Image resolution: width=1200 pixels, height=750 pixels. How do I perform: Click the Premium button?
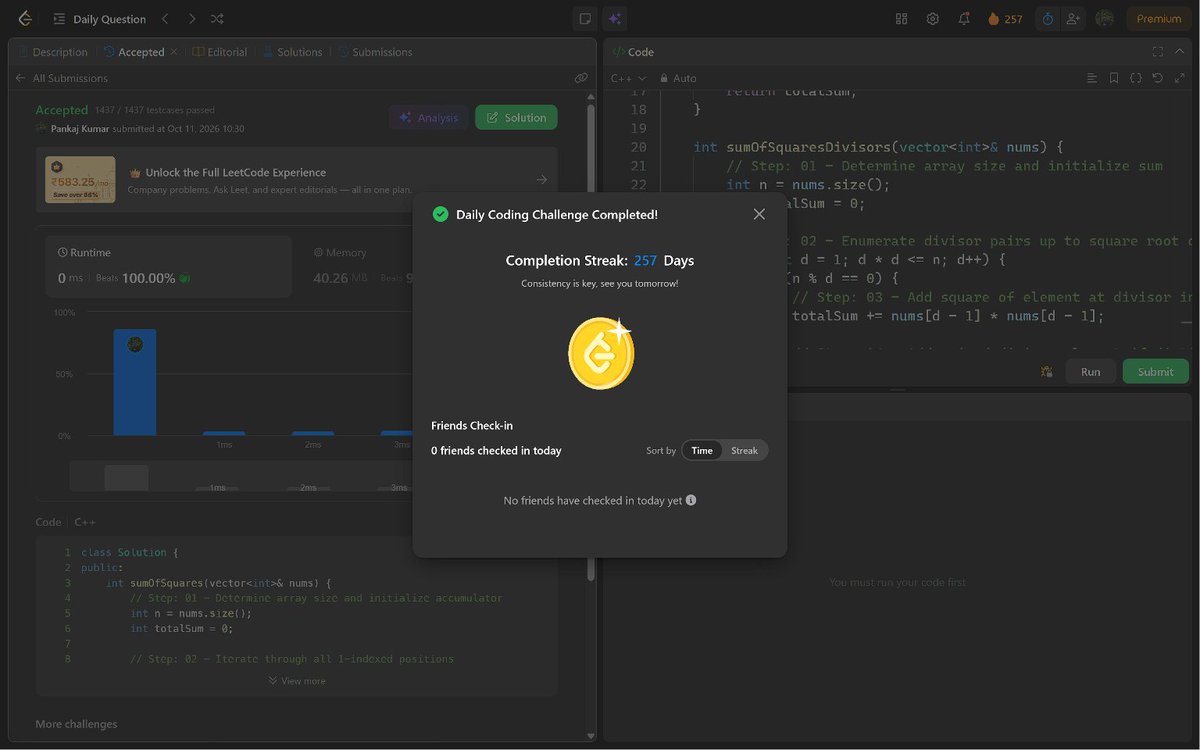[1159, 19]
